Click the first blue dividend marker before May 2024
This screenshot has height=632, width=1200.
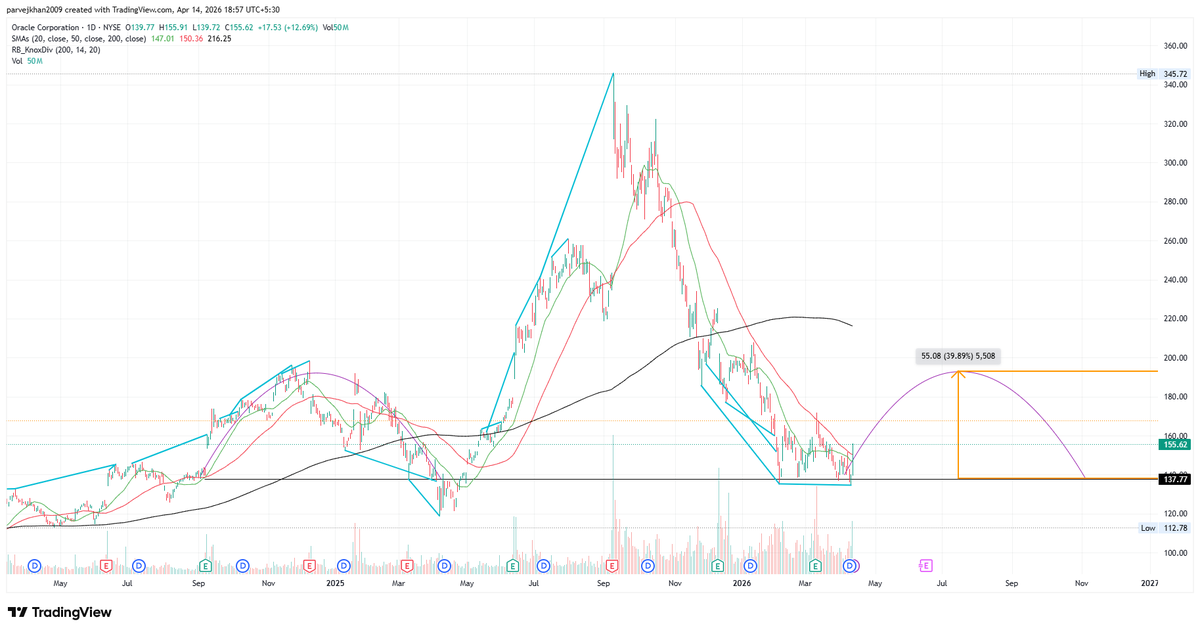(x=34, y=566)
